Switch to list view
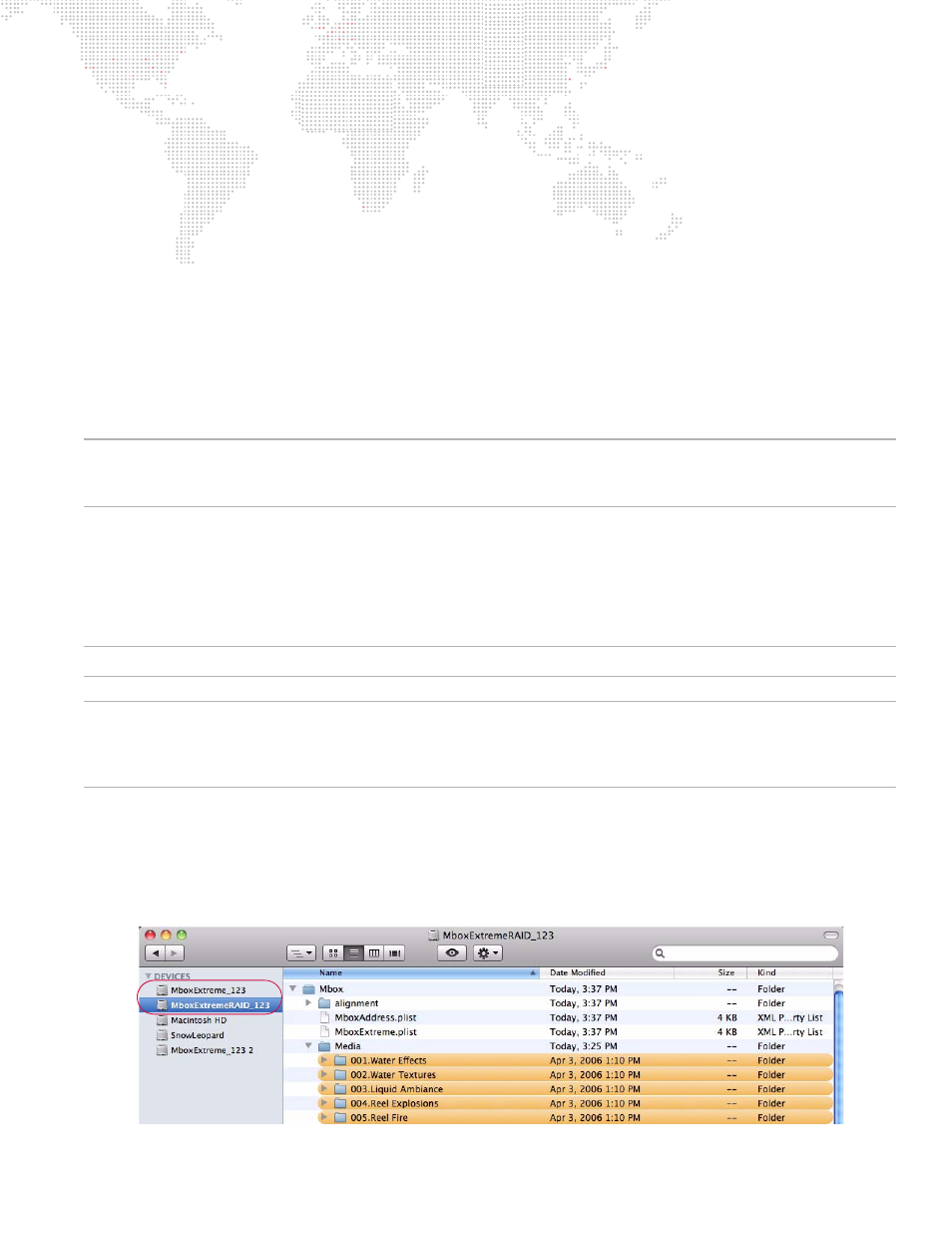952x1233 pixels. click(x=353, y=953)
